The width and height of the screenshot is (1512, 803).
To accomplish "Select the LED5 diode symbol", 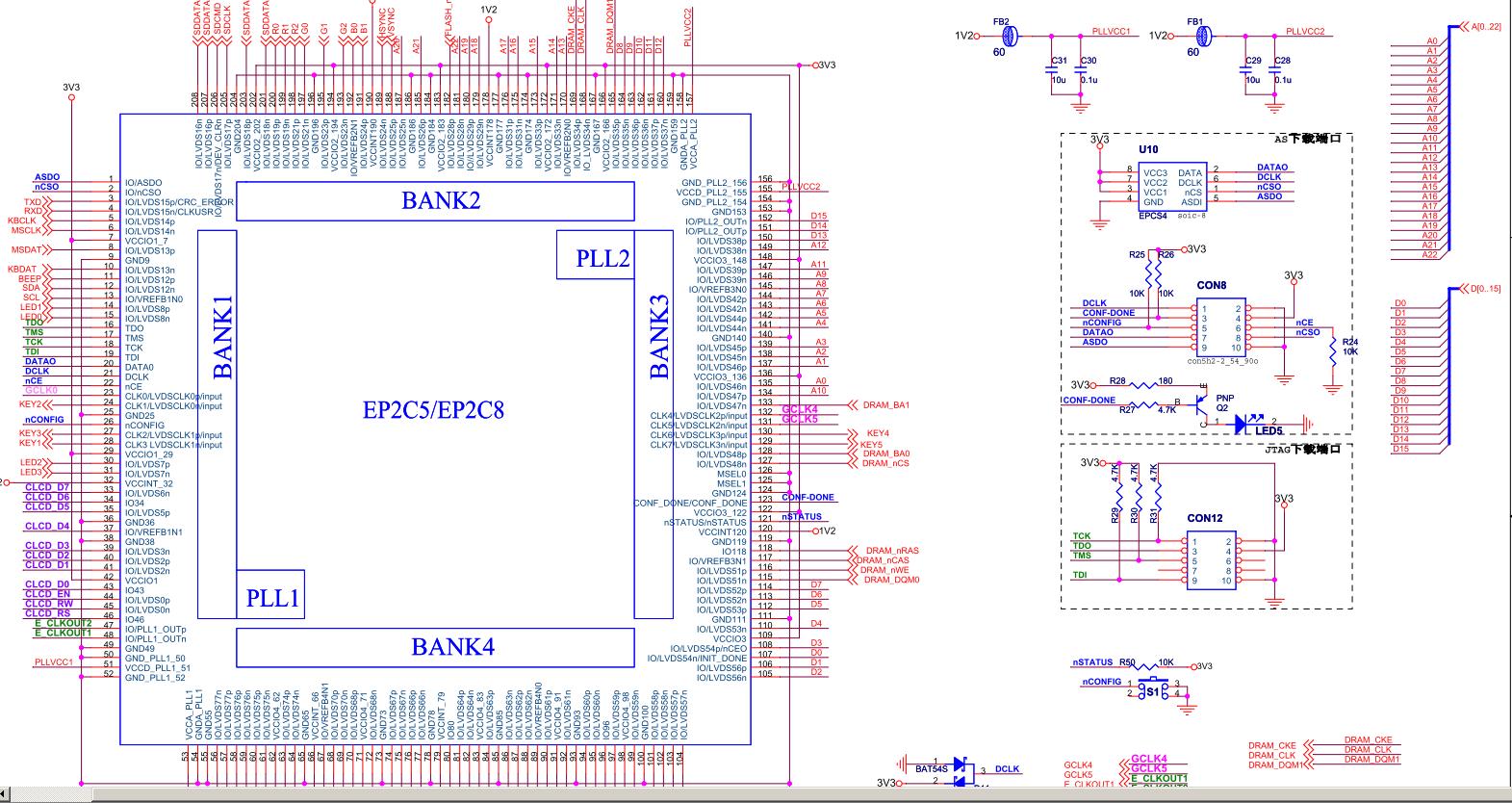I will (x=1245, y=422).
